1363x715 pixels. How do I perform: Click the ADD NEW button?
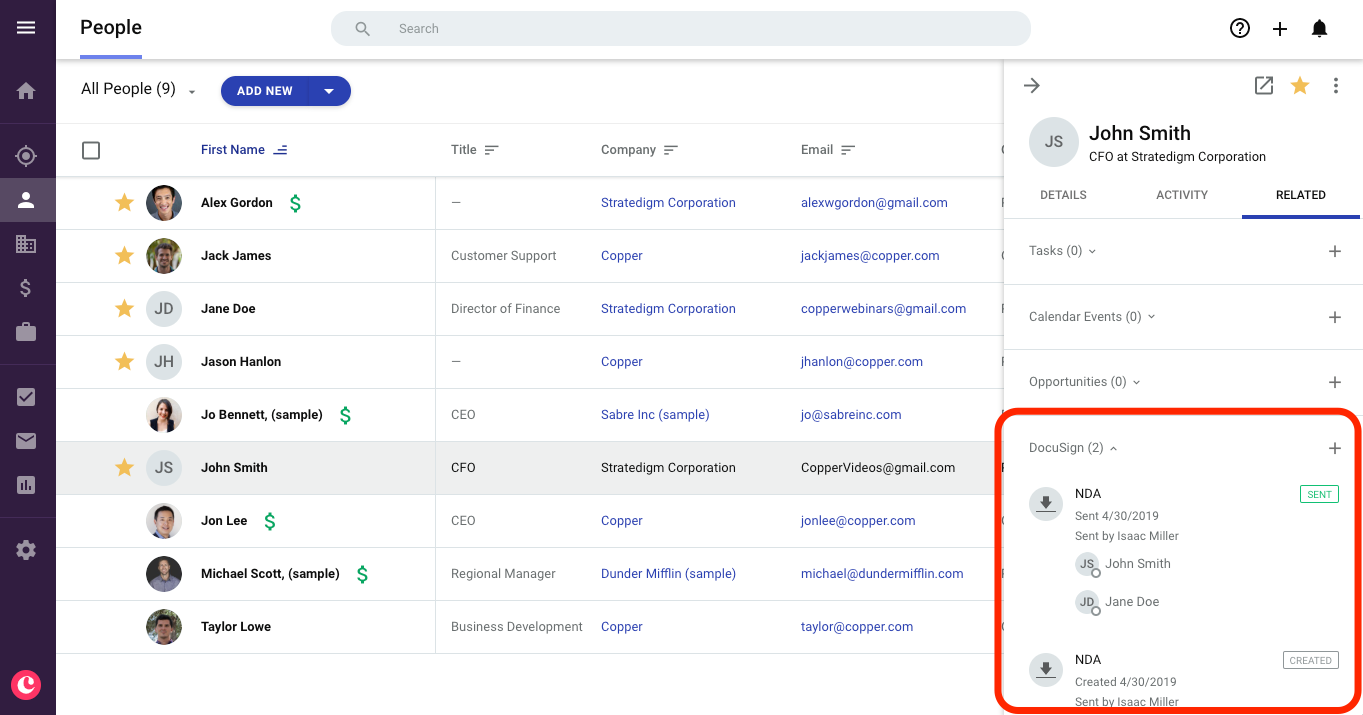click(x=265, y=91)
